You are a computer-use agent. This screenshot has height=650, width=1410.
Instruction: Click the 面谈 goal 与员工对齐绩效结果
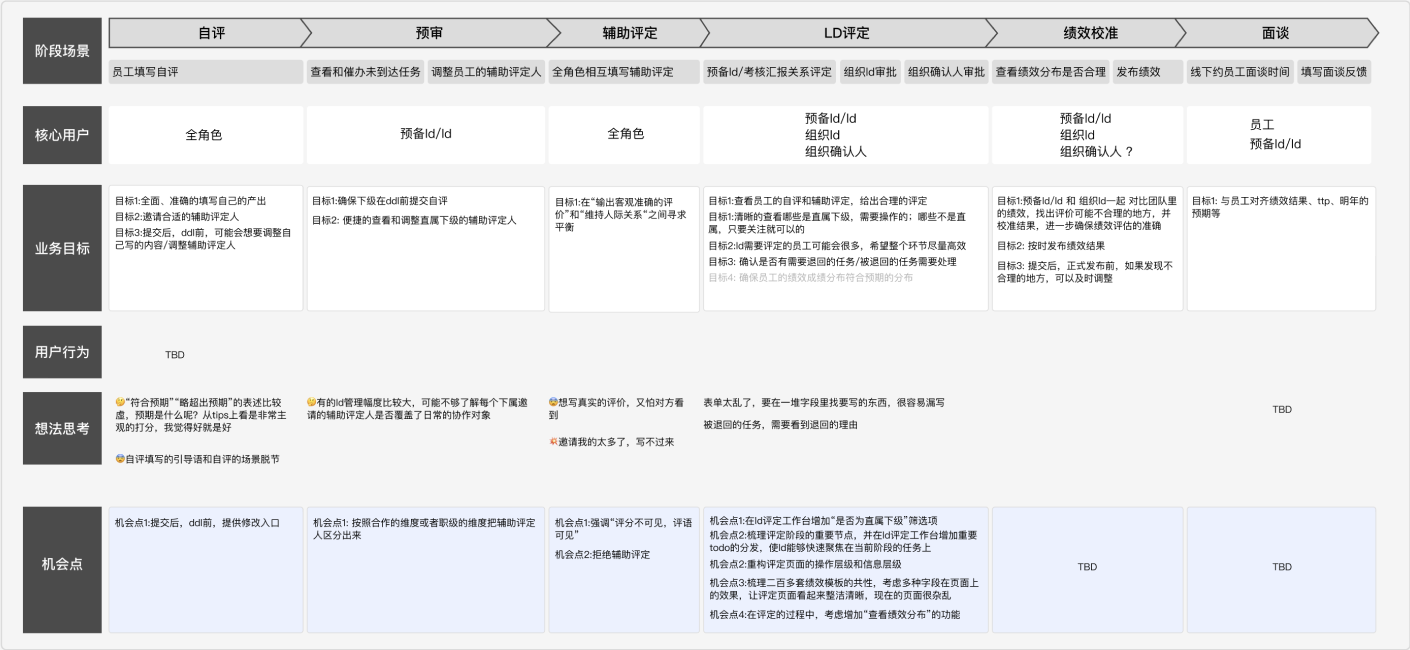pyautogui.click(x=1281, y=207)
